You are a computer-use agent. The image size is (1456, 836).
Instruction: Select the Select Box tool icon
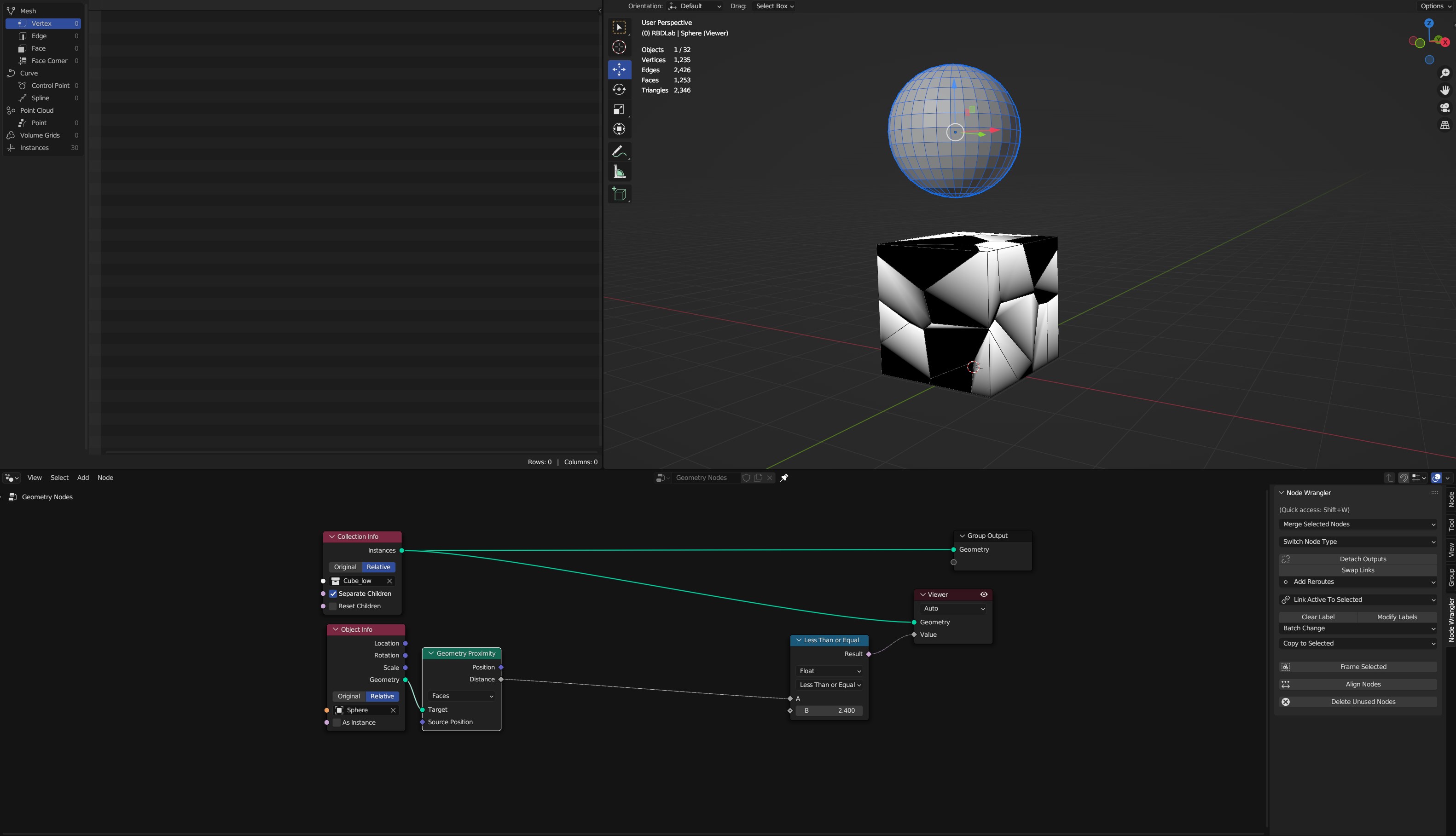coord(619,27)
